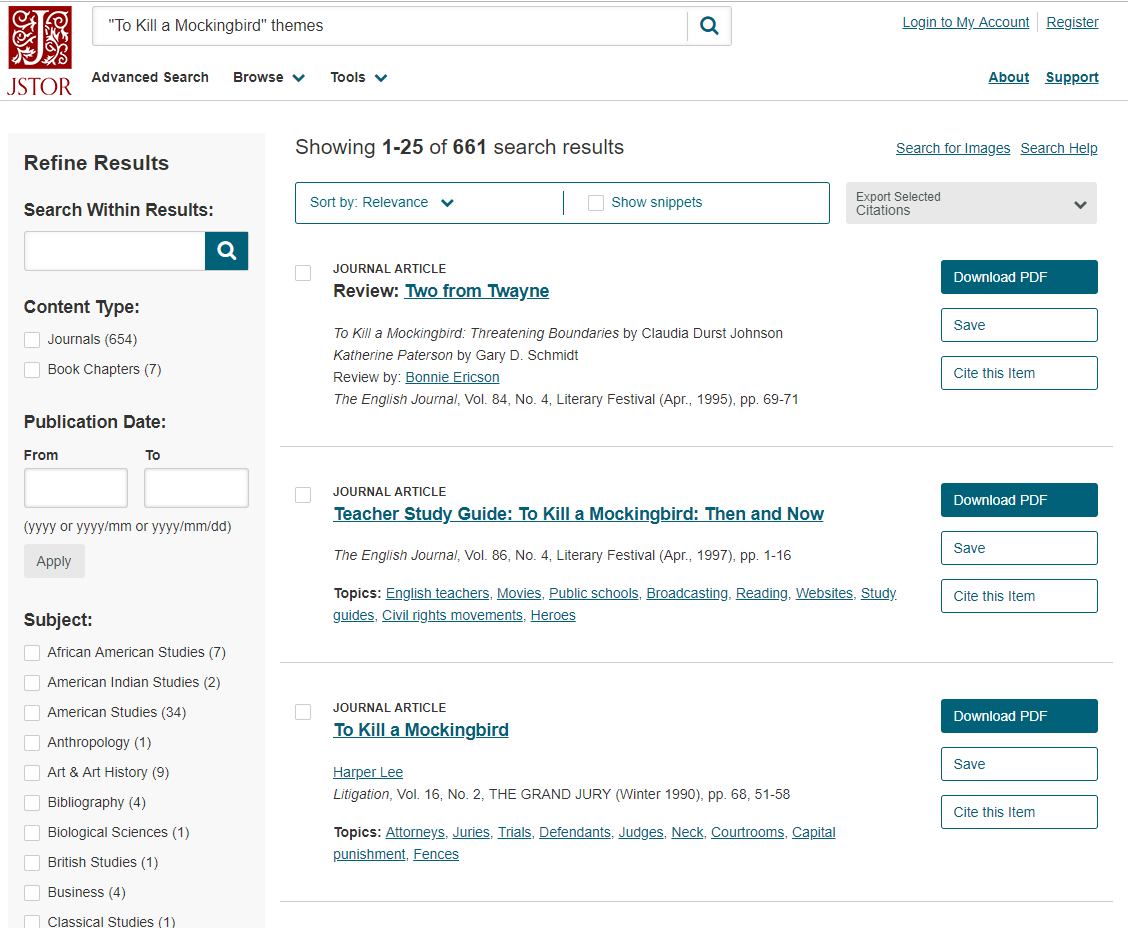Open the Civil rights movements topic link

(452, 616)
